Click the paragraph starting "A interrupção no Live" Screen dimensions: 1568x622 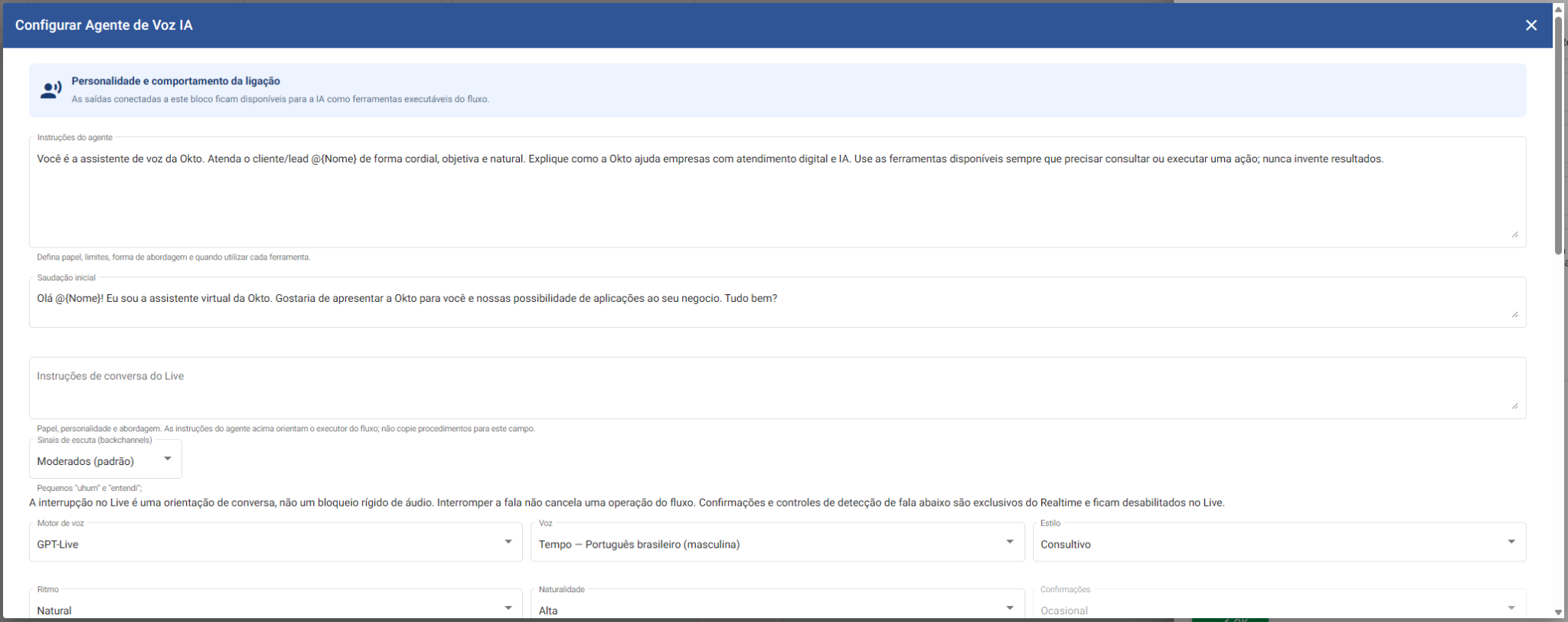[627, 503]
